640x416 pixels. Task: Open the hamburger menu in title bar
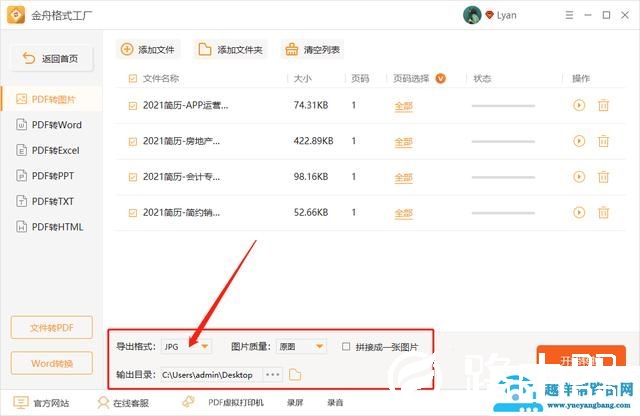569,15
